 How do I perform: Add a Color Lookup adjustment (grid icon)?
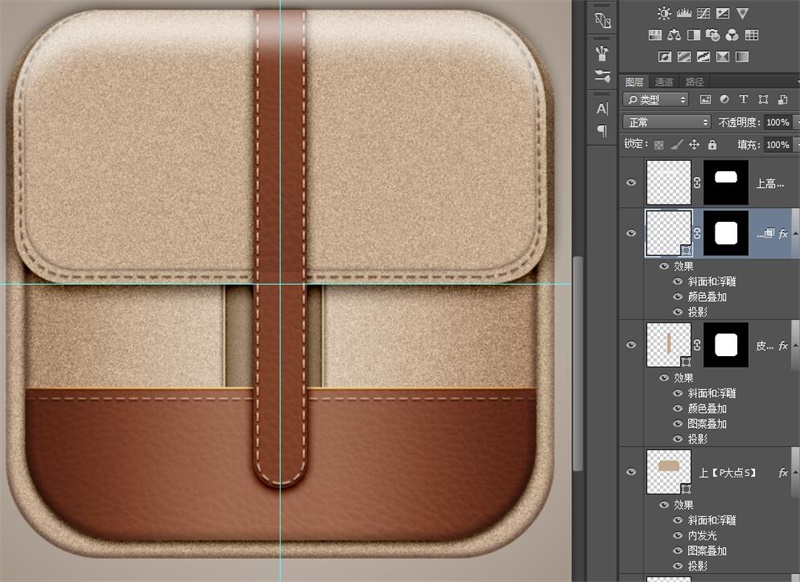pyautogui.click(x=752, y=35)
